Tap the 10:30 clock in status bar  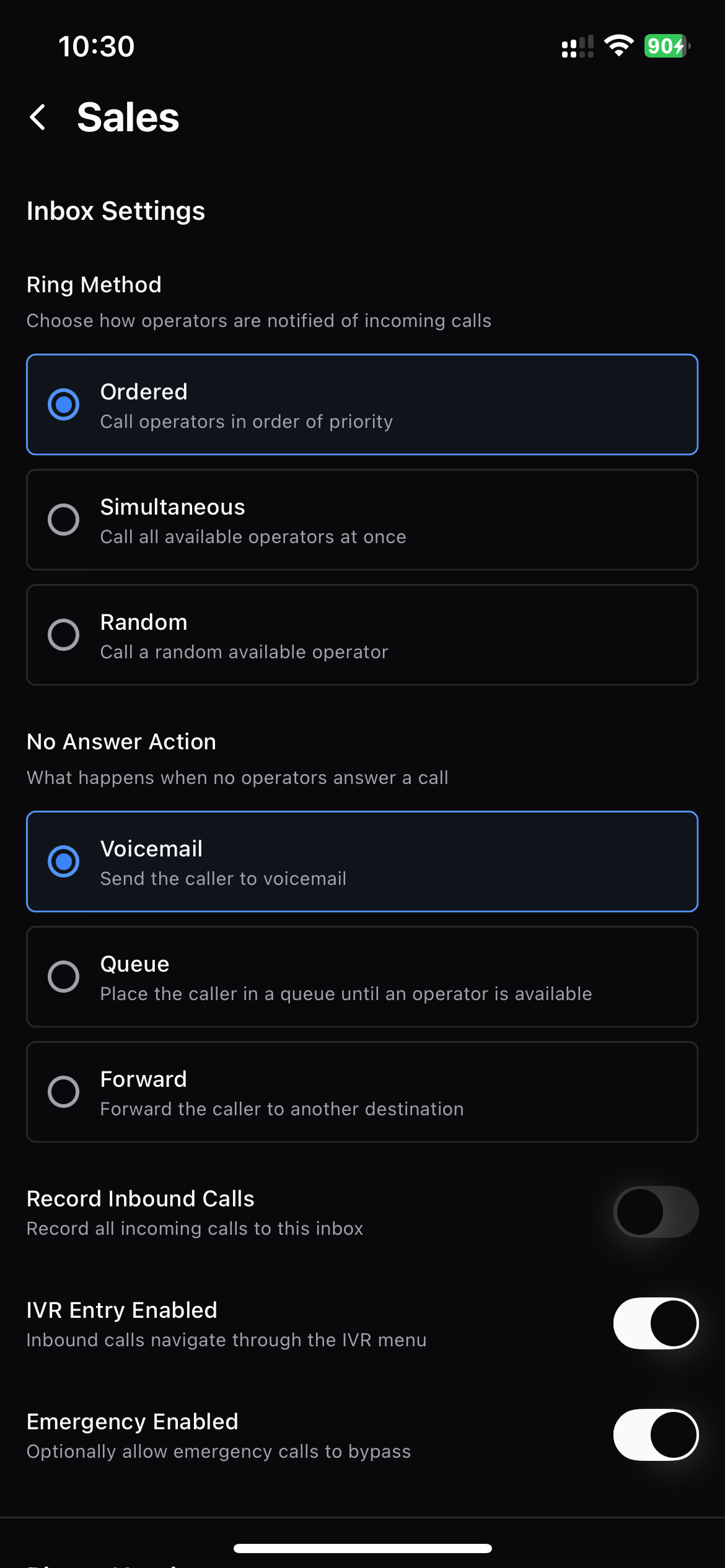[x=96, y=46]
